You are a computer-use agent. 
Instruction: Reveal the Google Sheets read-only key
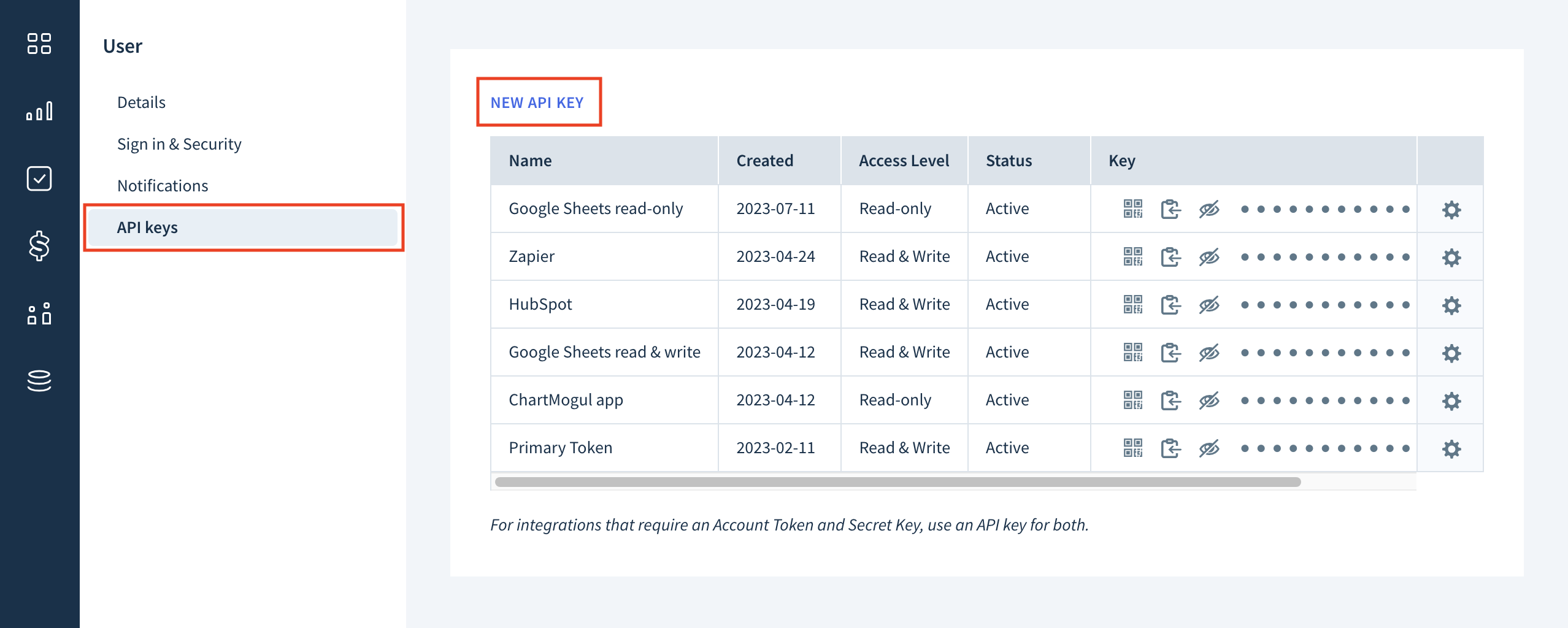coord(1209,209)
